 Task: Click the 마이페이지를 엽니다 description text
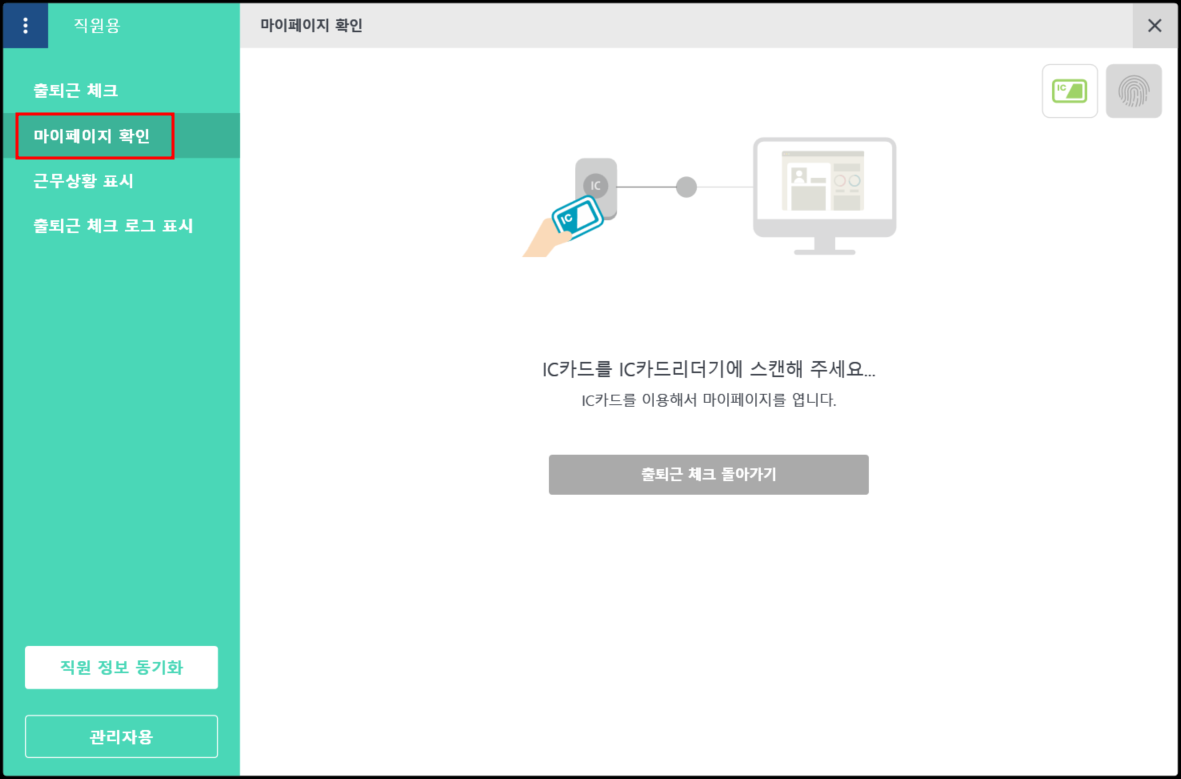tap(708, 400)
